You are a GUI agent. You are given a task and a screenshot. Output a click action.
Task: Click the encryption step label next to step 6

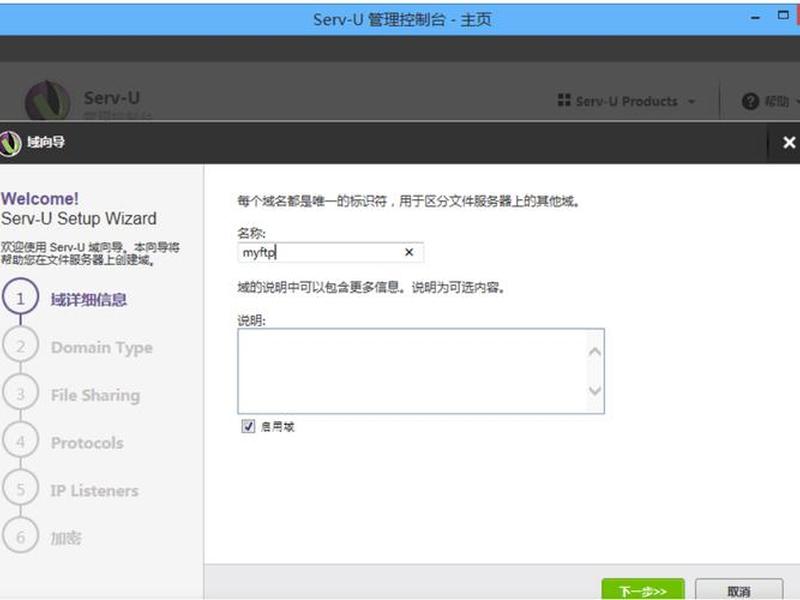66,538
